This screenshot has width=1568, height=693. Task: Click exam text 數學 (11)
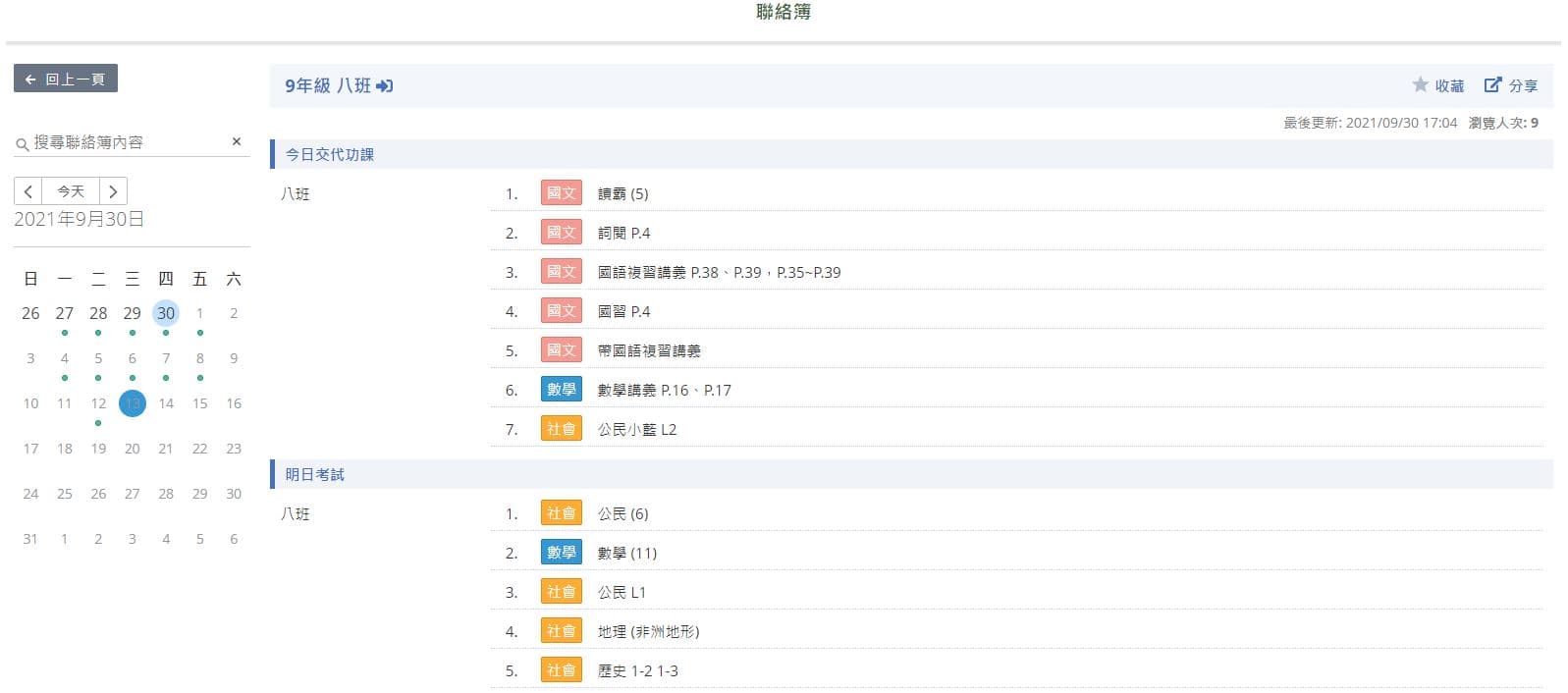pyautogui.click(x=627, y=553)
